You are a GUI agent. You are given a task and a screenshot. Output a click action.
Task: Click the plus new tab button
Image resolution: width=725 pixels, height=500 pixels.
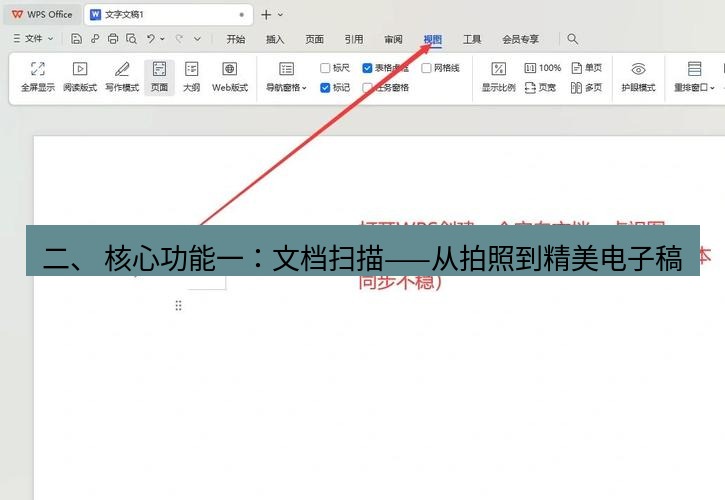[266, 15]
